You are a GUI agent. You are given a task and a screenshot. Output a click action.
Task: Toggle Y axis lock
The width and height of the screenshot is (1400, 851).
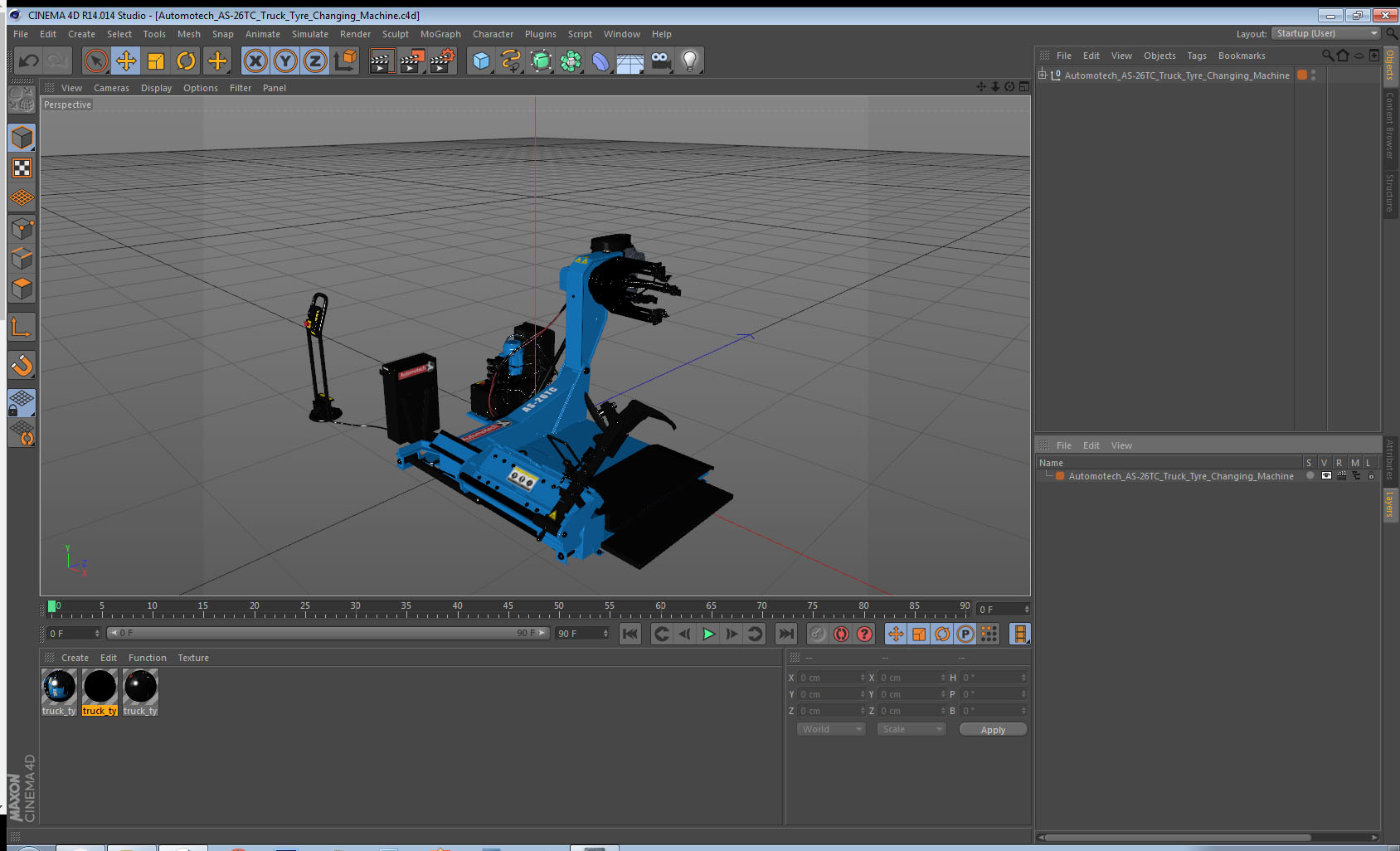coord(285,61)
